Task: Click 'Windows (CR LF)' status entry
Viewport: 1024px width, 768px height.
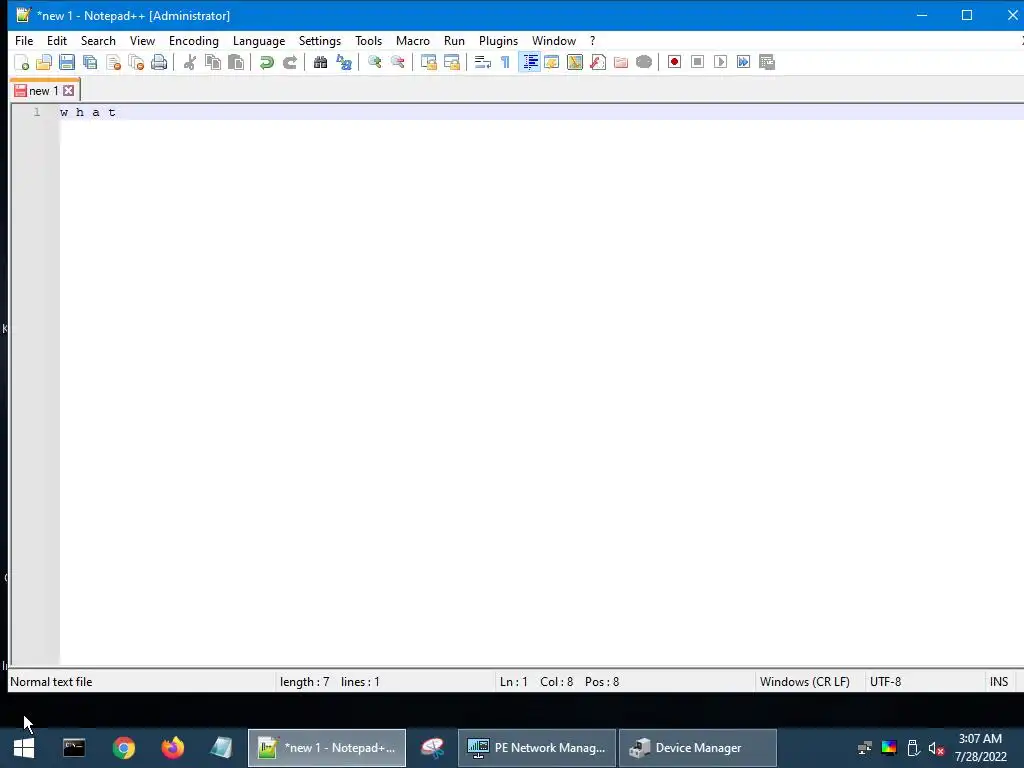Action: coord(805,682)
